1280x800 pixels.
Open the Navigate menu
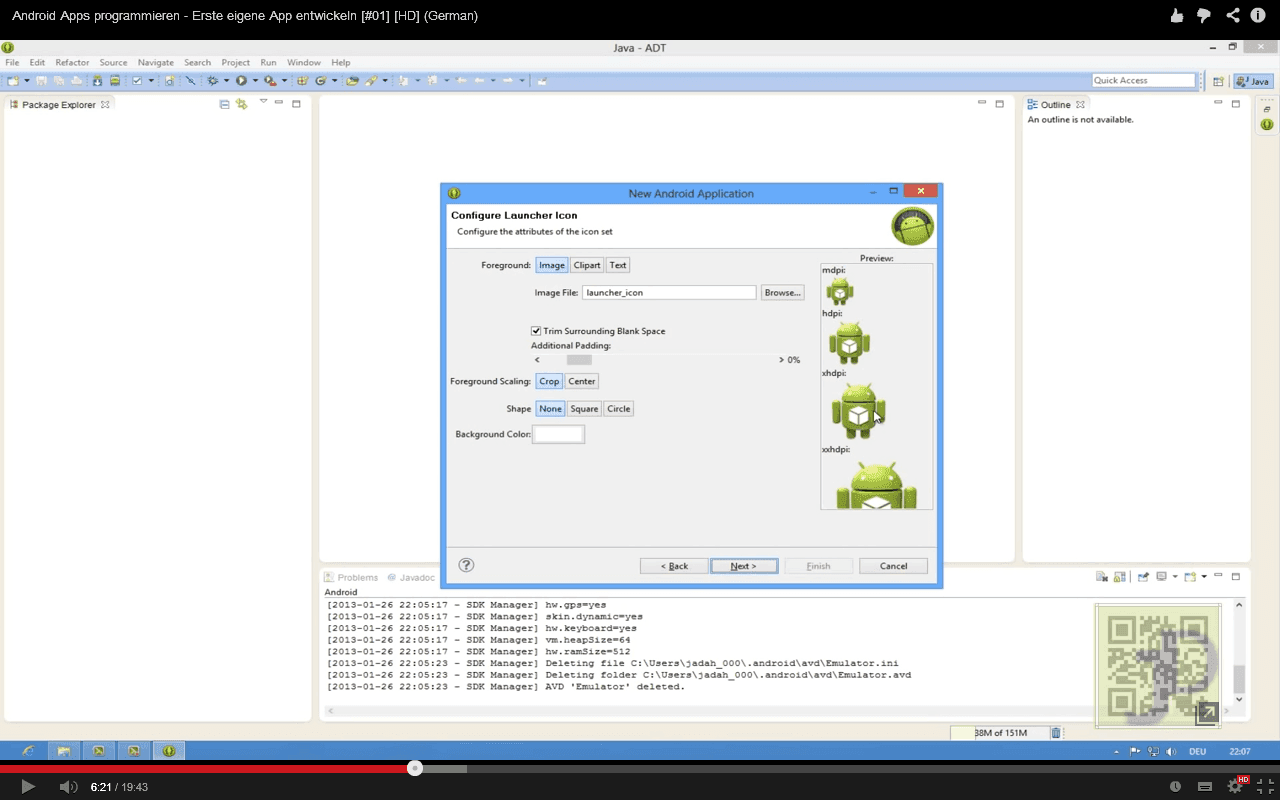[156, 62]
